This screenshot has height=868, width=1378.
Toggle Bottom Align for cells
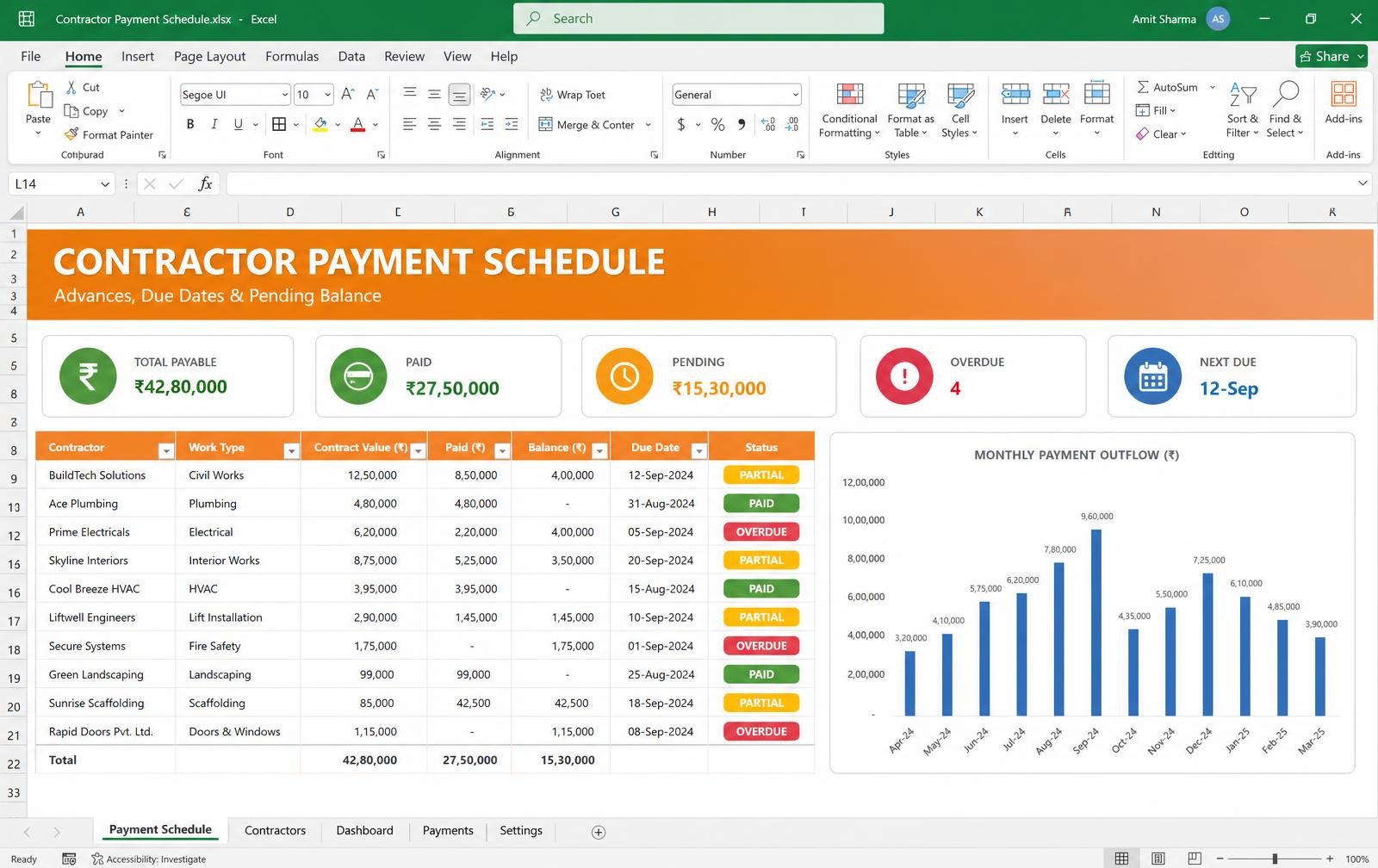click(x=460, y=94)
